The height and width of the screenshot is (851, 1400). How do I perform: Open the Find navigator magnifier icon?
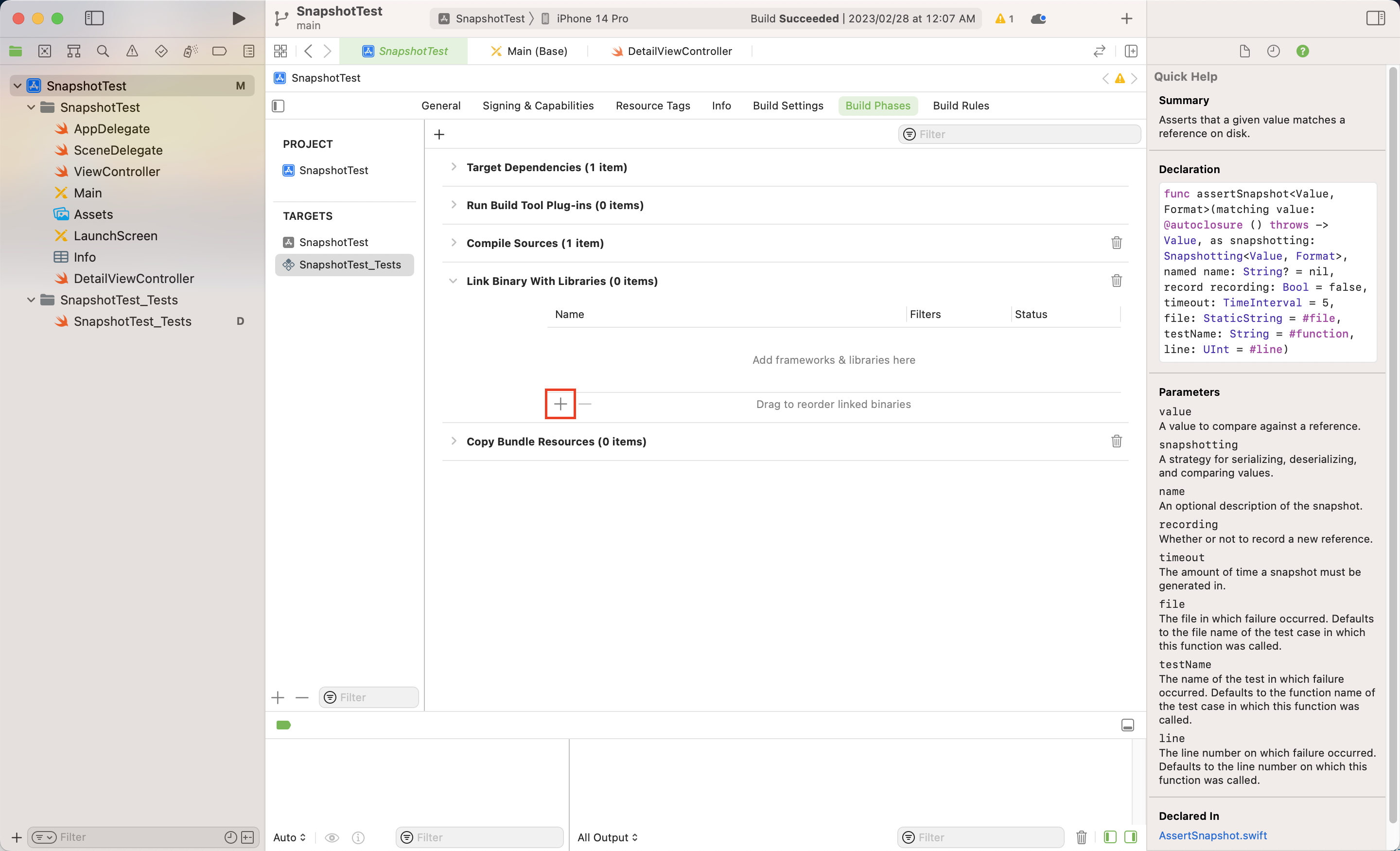(103, 51)
